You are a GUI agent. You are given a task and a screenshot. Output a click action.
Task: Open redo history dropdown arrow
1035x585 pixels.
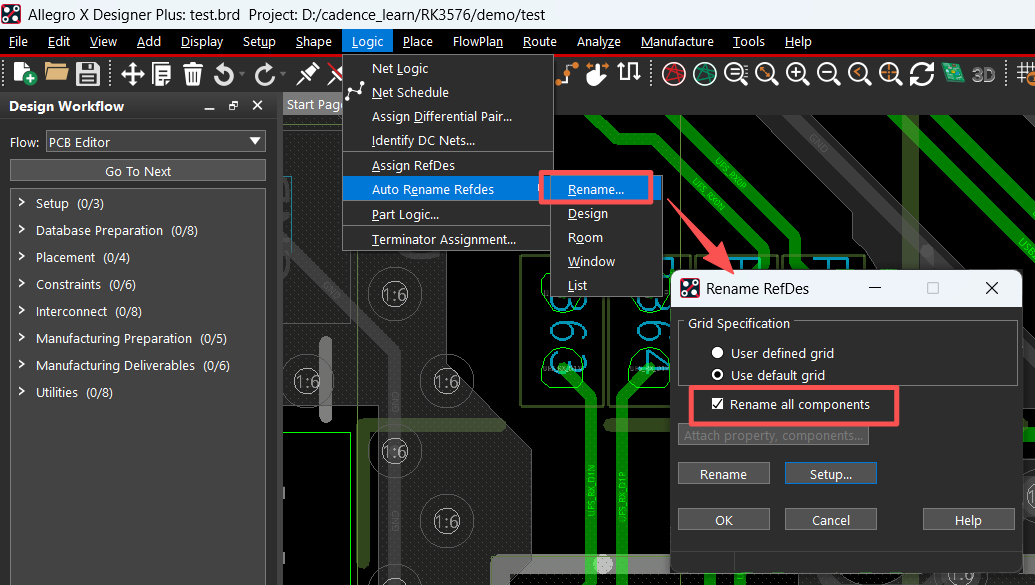(x=283, y=74)
